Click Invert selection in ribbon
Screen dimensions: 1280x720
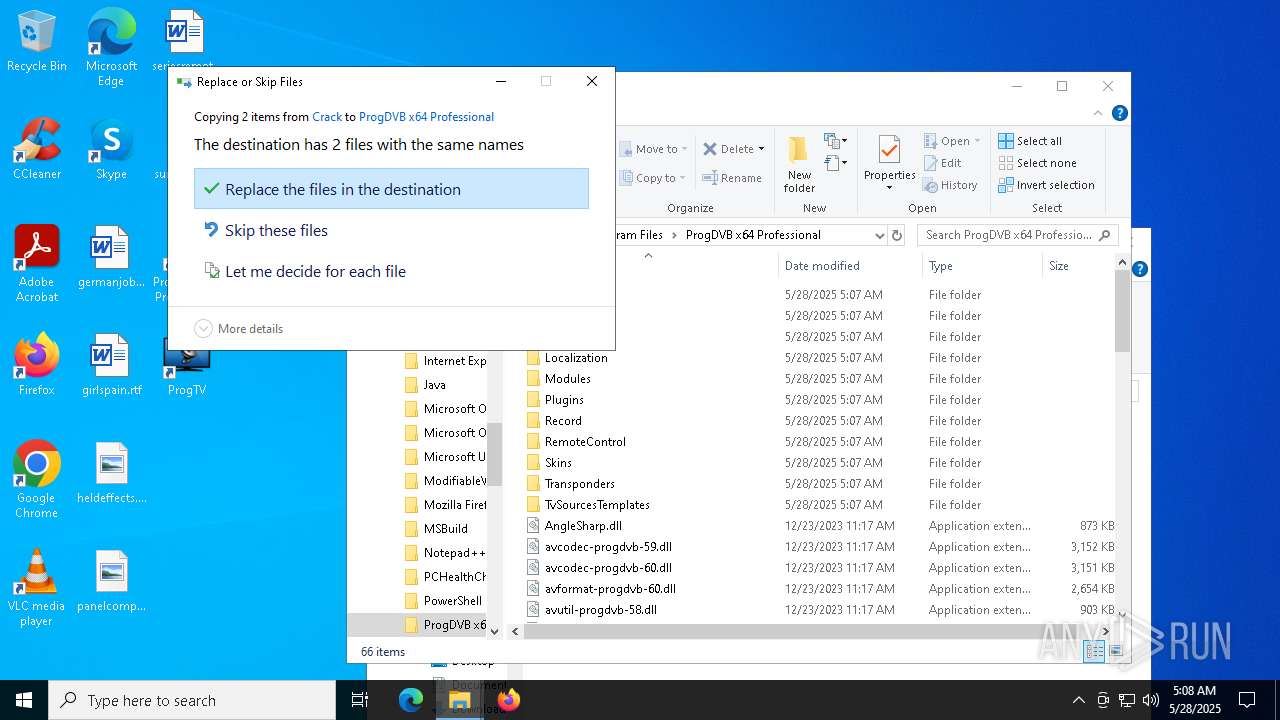(1046, 185)
